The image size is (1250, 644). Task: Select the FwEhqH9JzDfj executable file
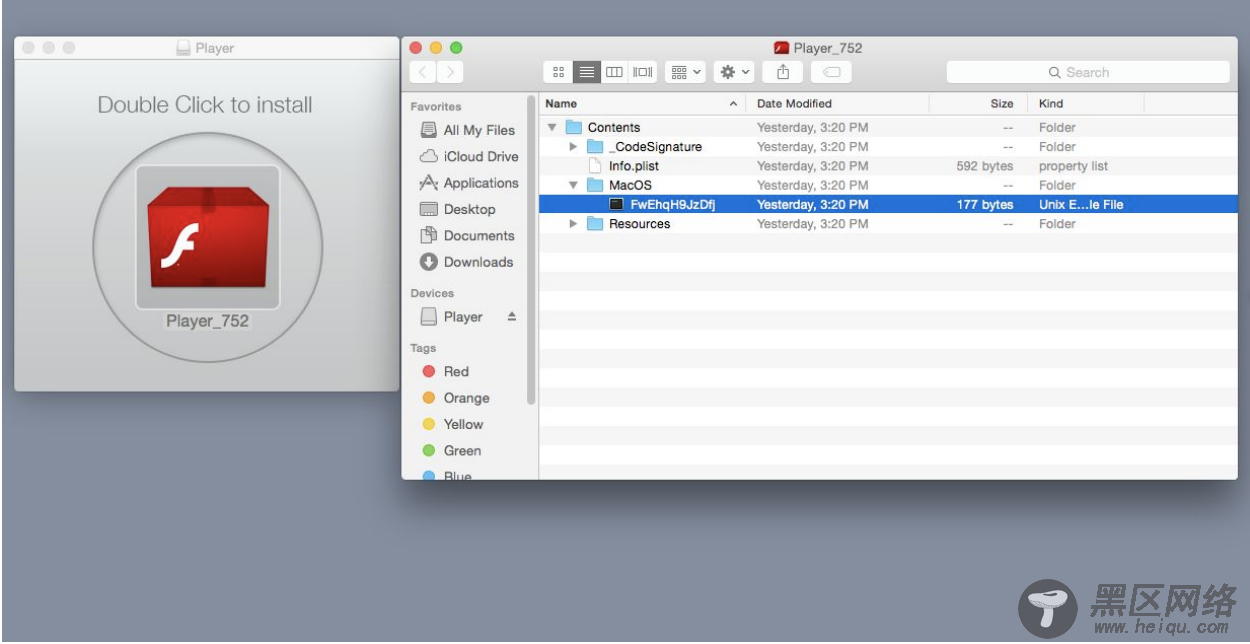(x=888, y=204)
